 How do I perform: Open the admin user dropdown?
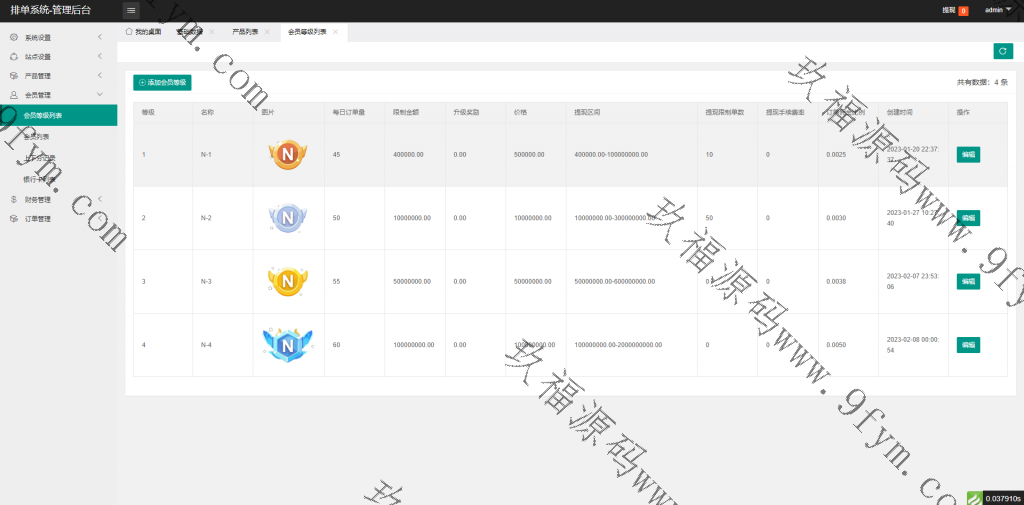pos(996,10)
